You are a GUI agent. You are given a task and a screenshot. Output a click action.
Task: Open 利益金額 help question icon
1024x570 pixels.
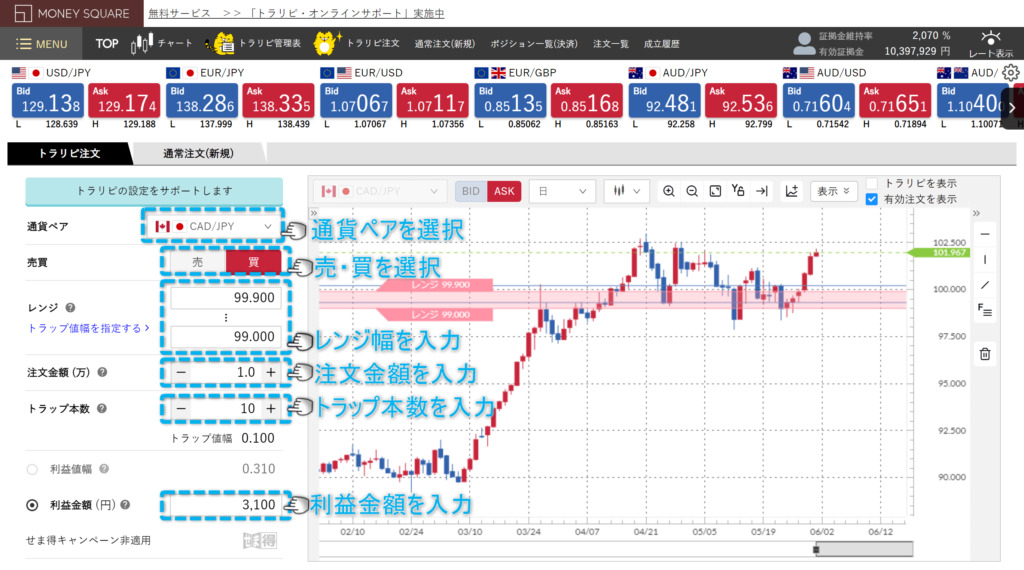[125, 505]
